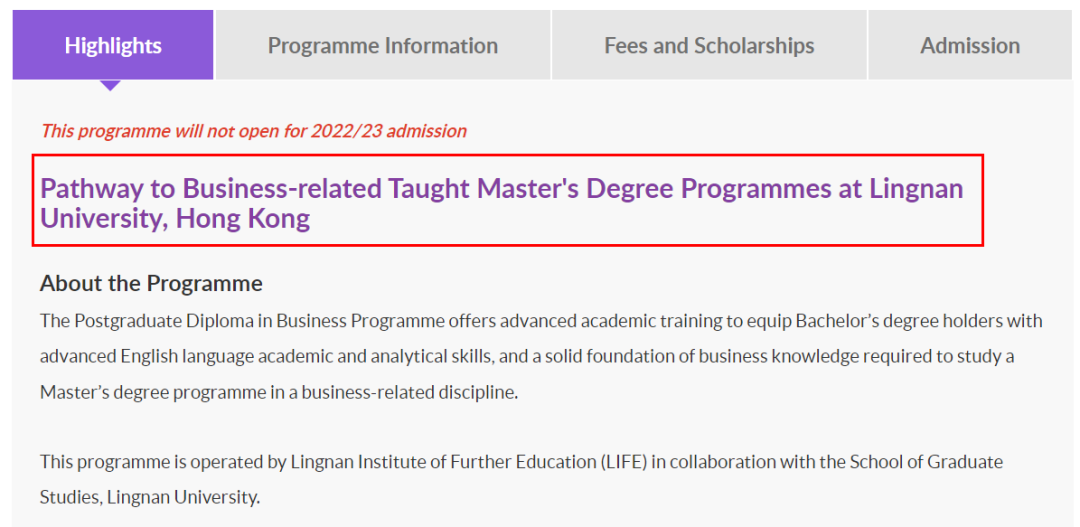
Task: Switch to Fees and Scholarships tab
Action: pos(709,45)
